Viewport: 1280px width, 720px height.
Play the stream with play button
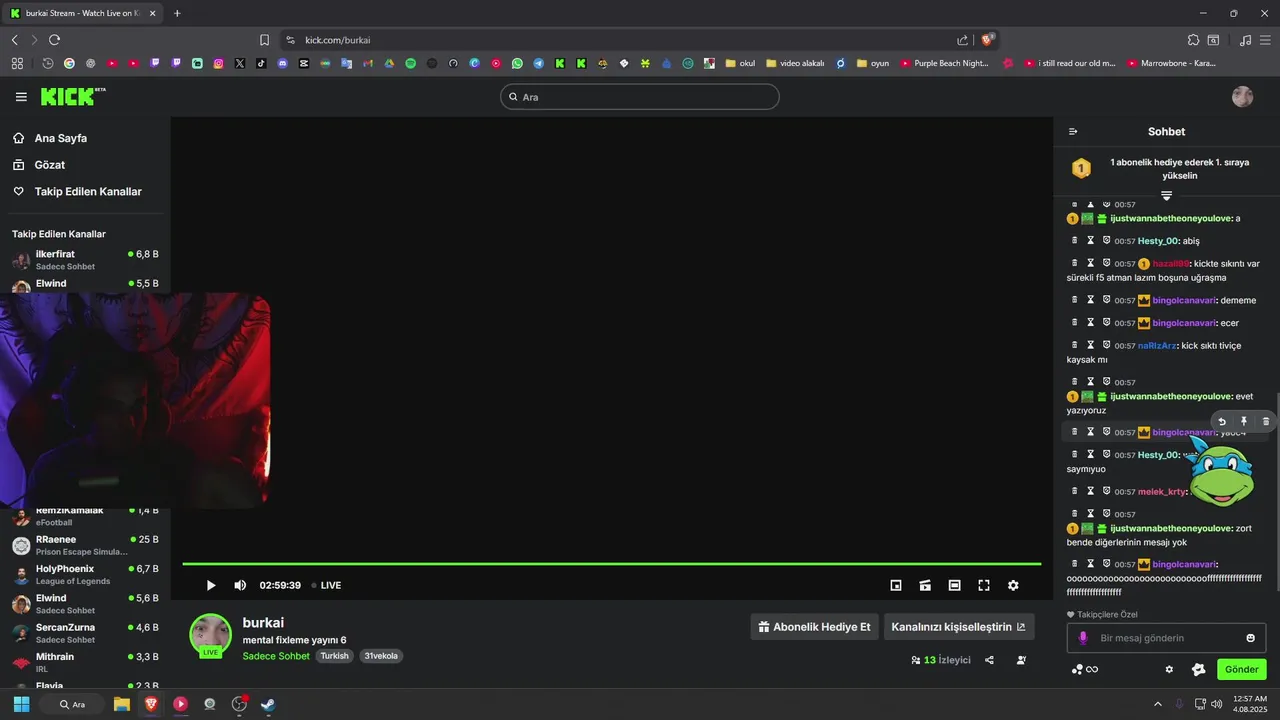(x=210, y=585)
